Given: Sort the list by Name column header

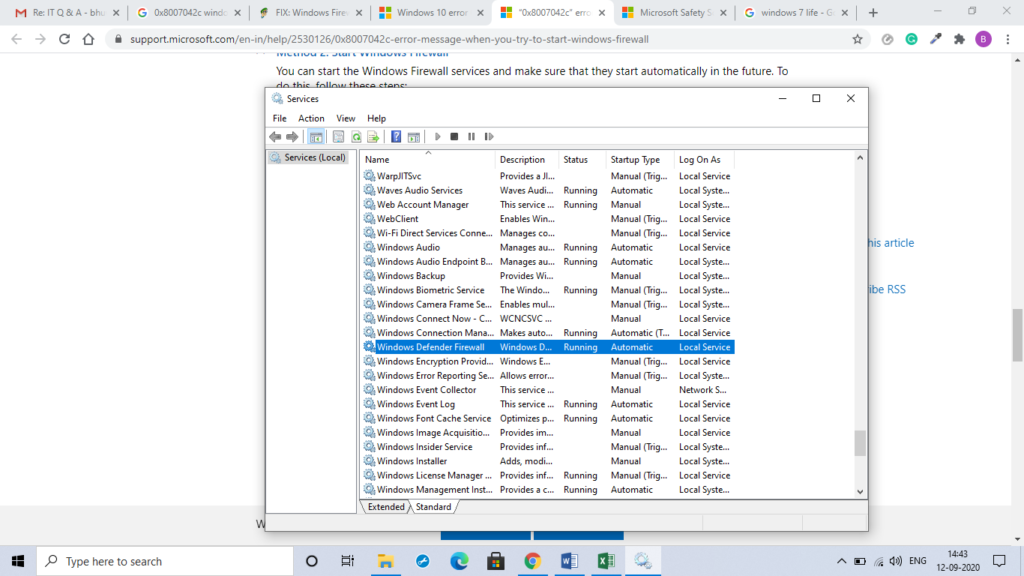Looking at the screenshot, I should click(x=377, y=159).
